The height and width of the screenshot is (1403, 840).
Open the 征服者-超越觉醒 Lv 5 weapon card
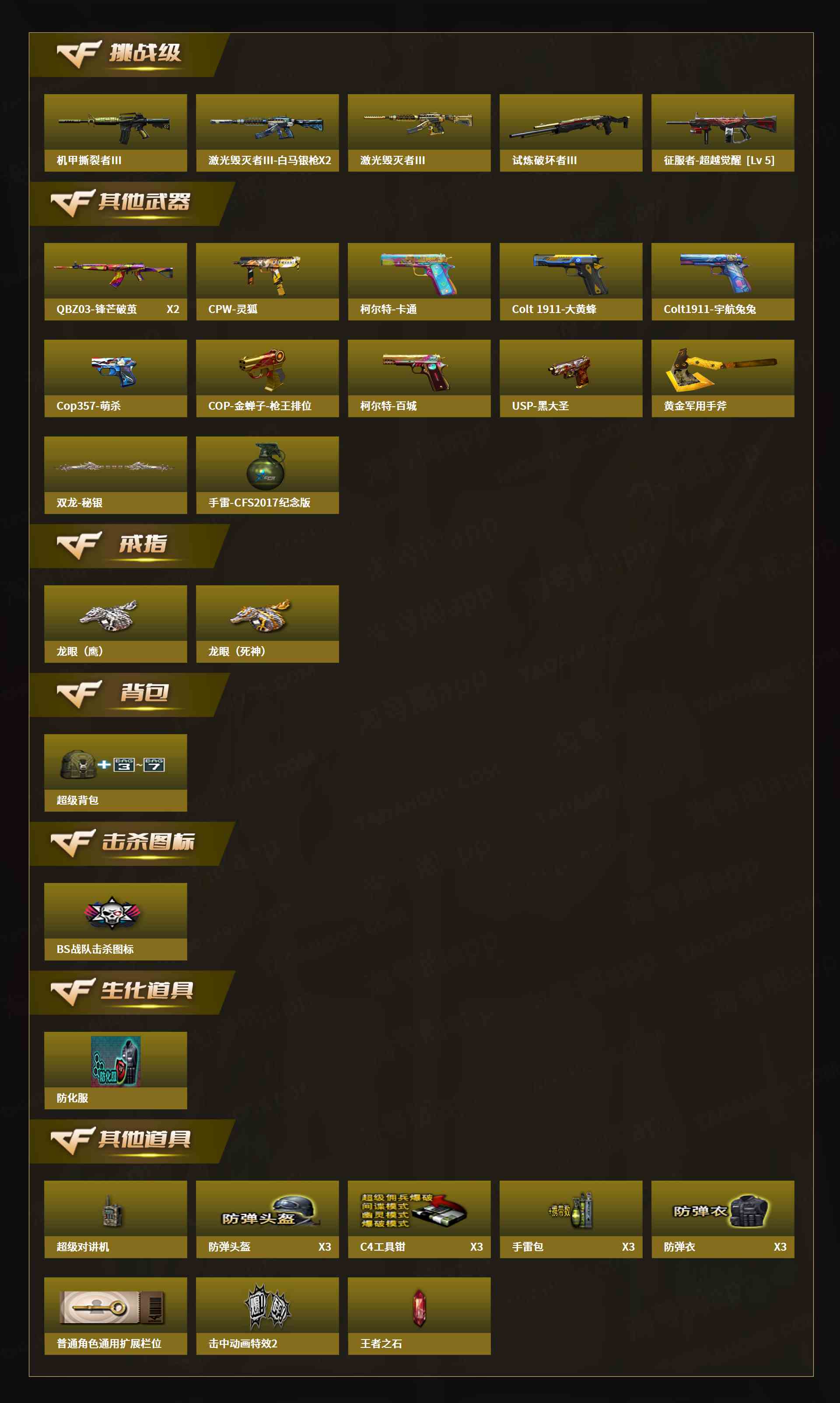(722, 133)
